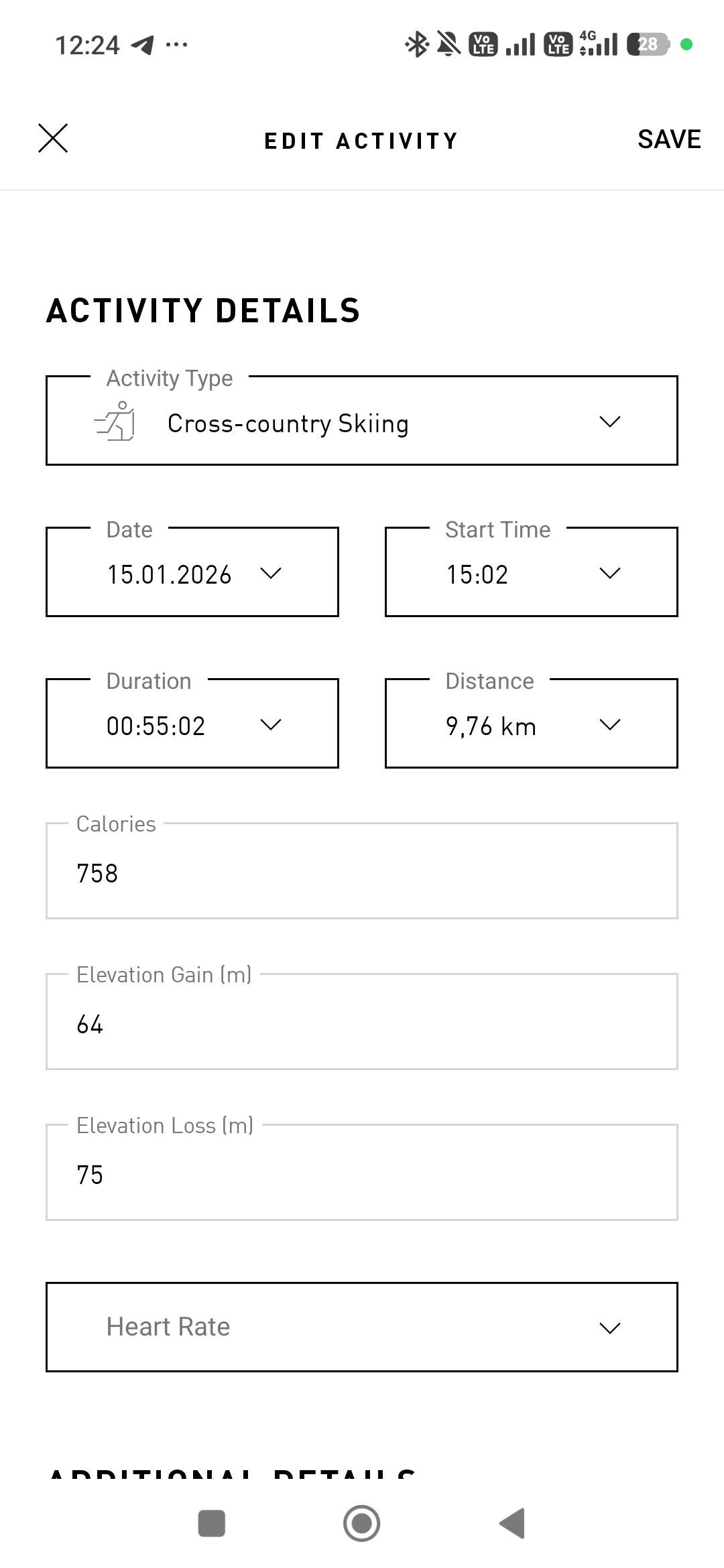
Task: Edit the Elevation Loss field
Action: click(362, 1172)
